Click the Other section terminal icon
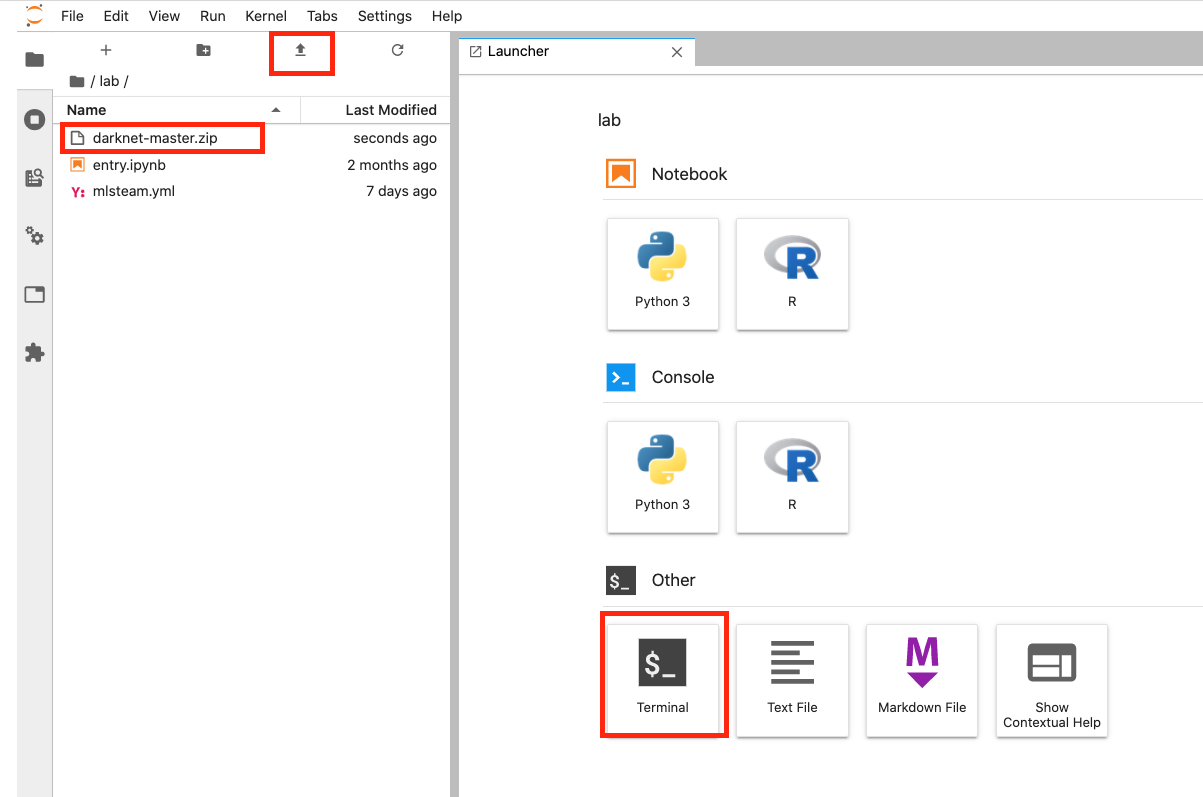This screenshot has width=1203, height=797. [x=621, y=580]
